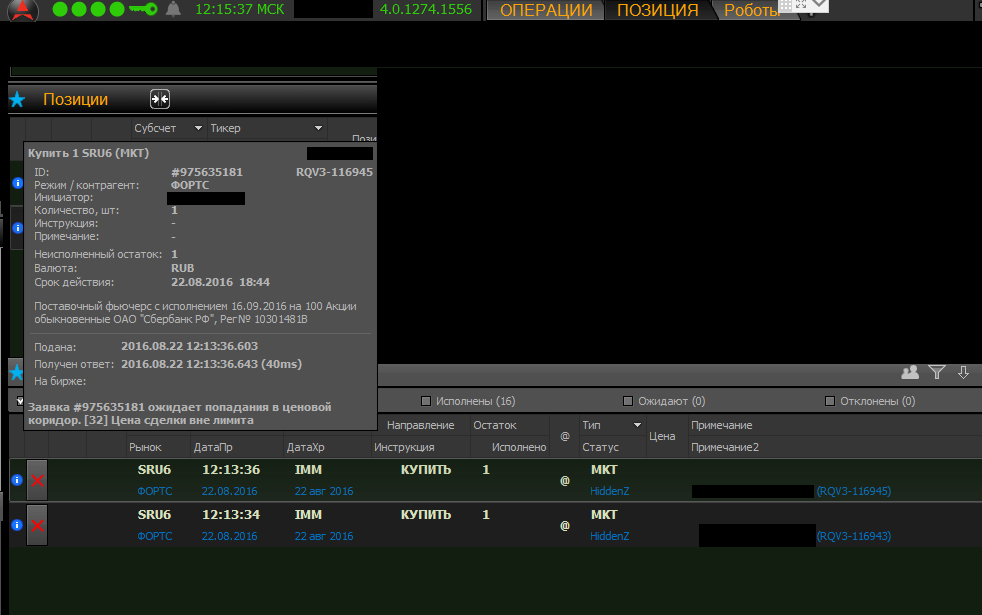982x615 pixels.
Task: Open the filter funnel icon in orders panel
Action: [937, 372]
